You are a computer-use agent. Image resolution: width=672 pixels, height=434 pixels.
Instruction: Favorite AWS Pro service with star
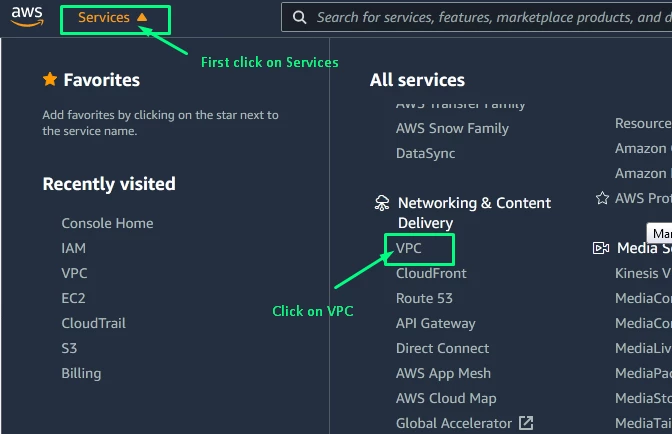pyautogui.click(x=602, y=198)
